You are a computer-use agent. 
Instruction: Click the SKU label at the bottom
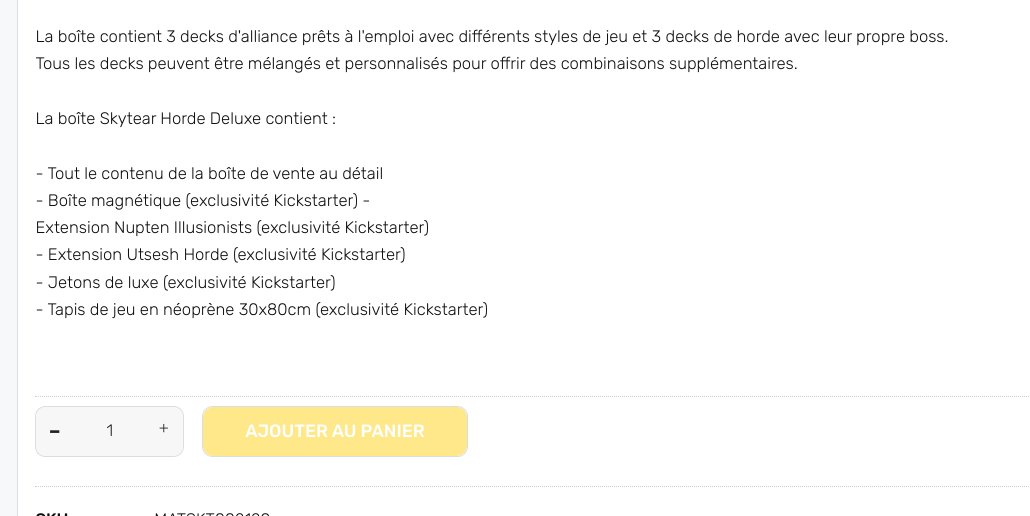(x=51, y=514)
